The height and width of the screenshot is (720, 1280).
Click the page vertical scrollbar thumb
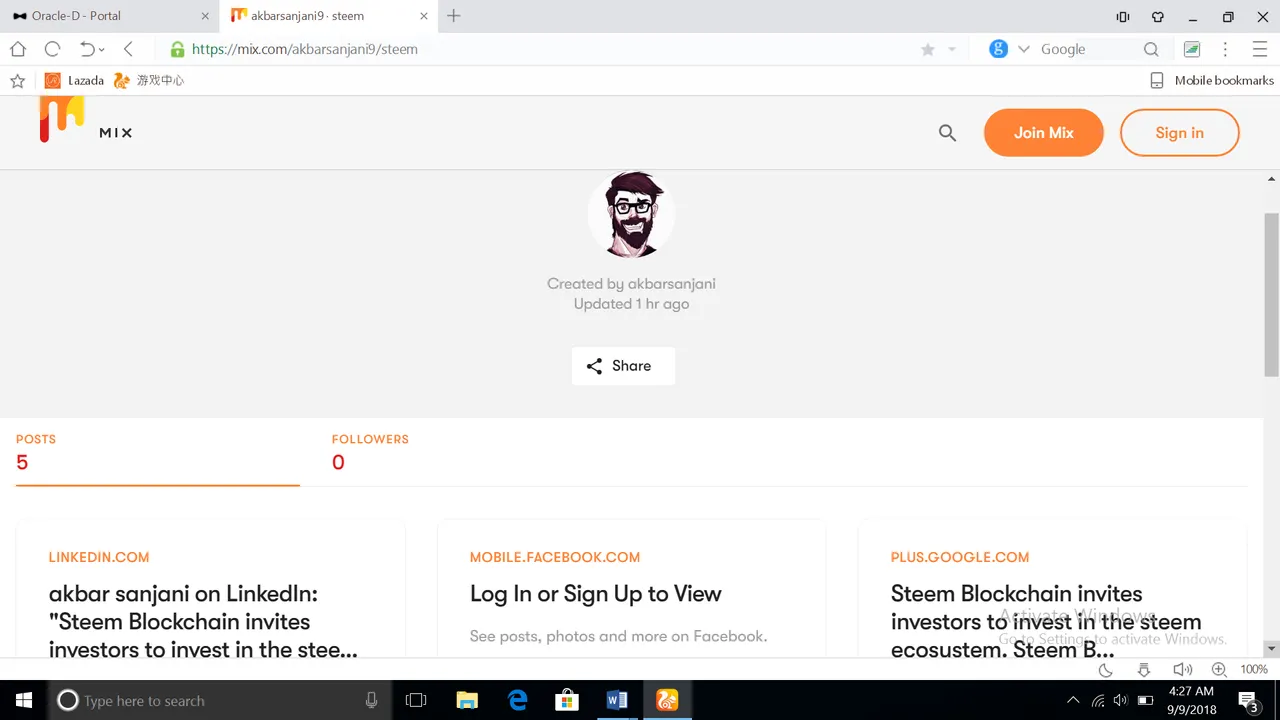pos(1271,294)
